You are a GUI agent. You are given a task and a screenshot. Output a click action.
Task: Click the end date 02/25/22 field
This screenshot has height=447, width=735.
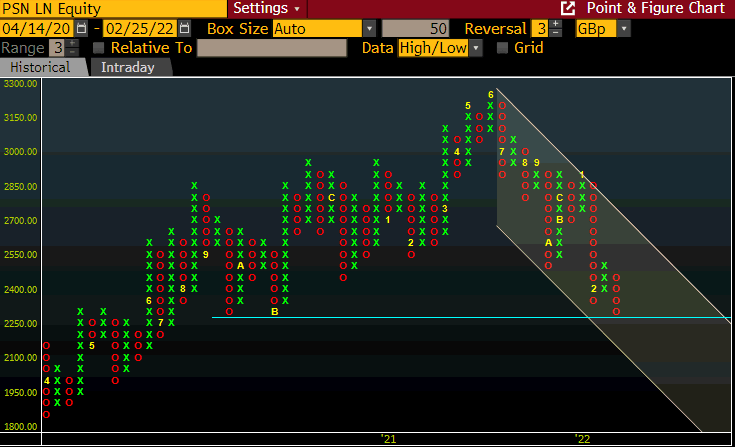tap(140, 29)
